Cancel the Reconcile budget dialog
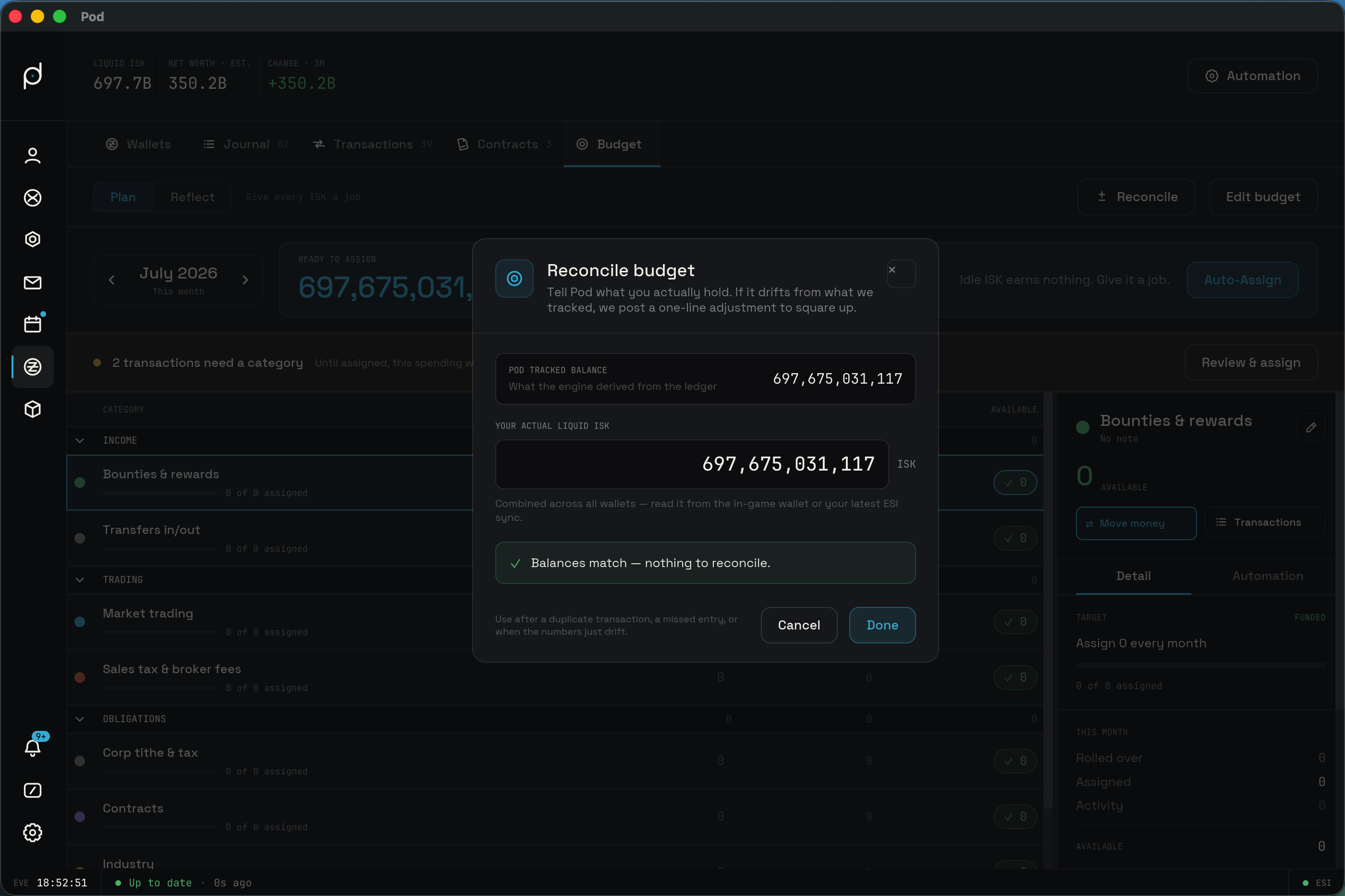The width and height of the screenshot is (1345, 896). click(798, 625)
